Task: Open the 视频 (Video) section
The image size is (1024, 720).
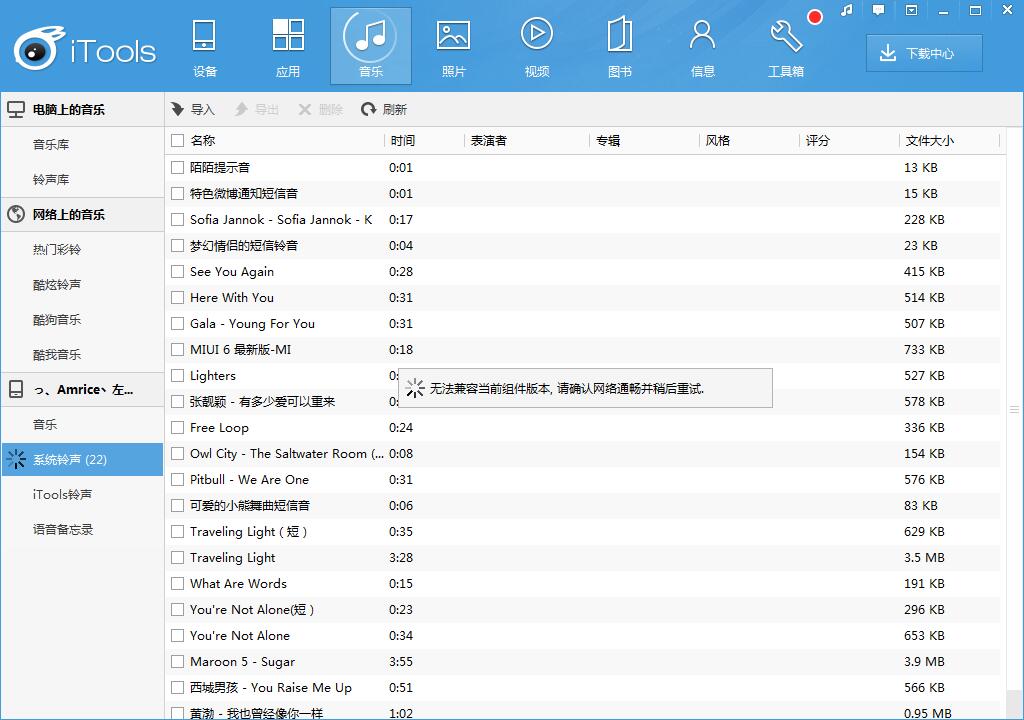Action: [x=537, y=46]
